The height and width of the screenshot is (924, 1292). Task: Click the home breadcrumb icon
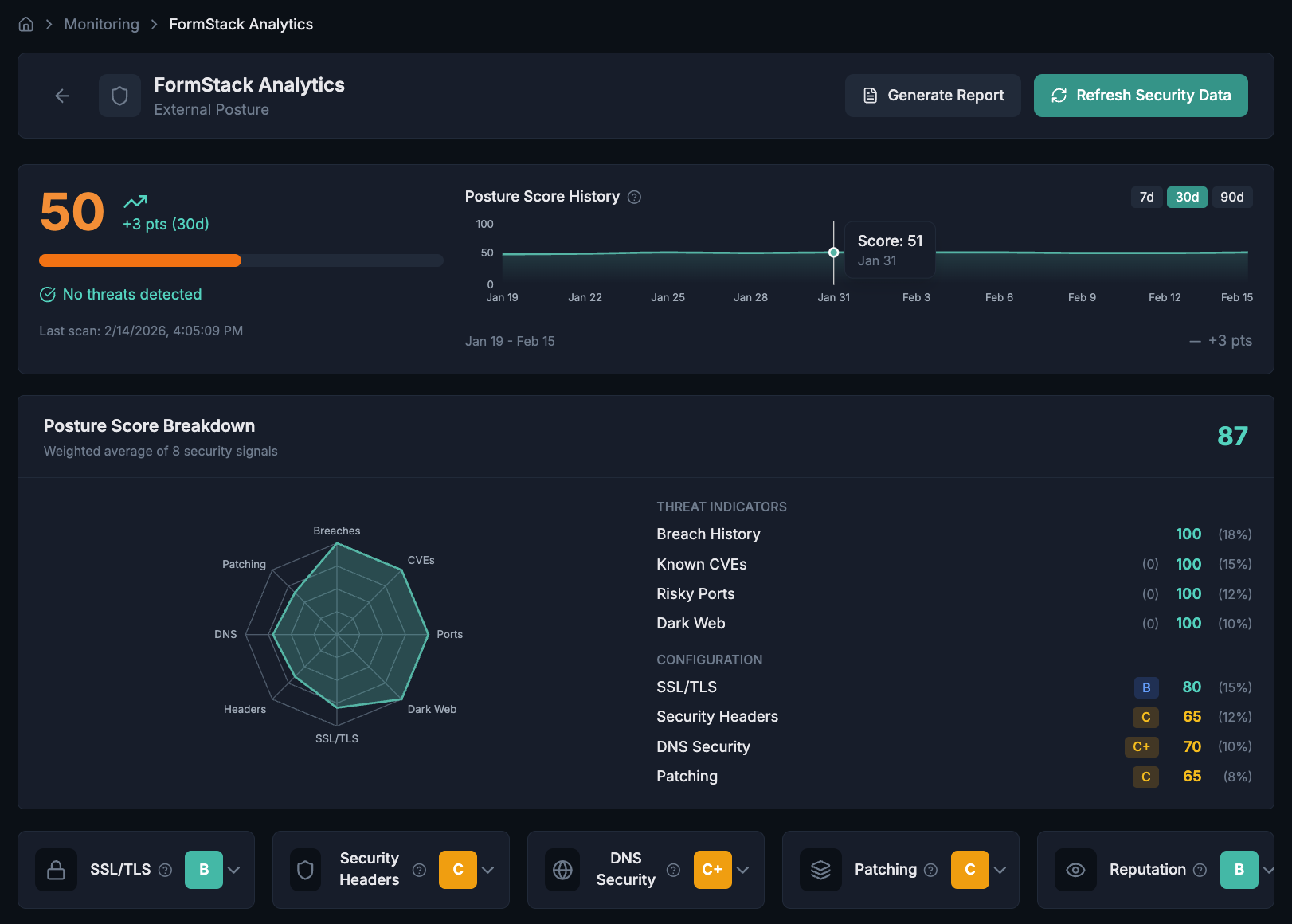click(x=25, y=24)
